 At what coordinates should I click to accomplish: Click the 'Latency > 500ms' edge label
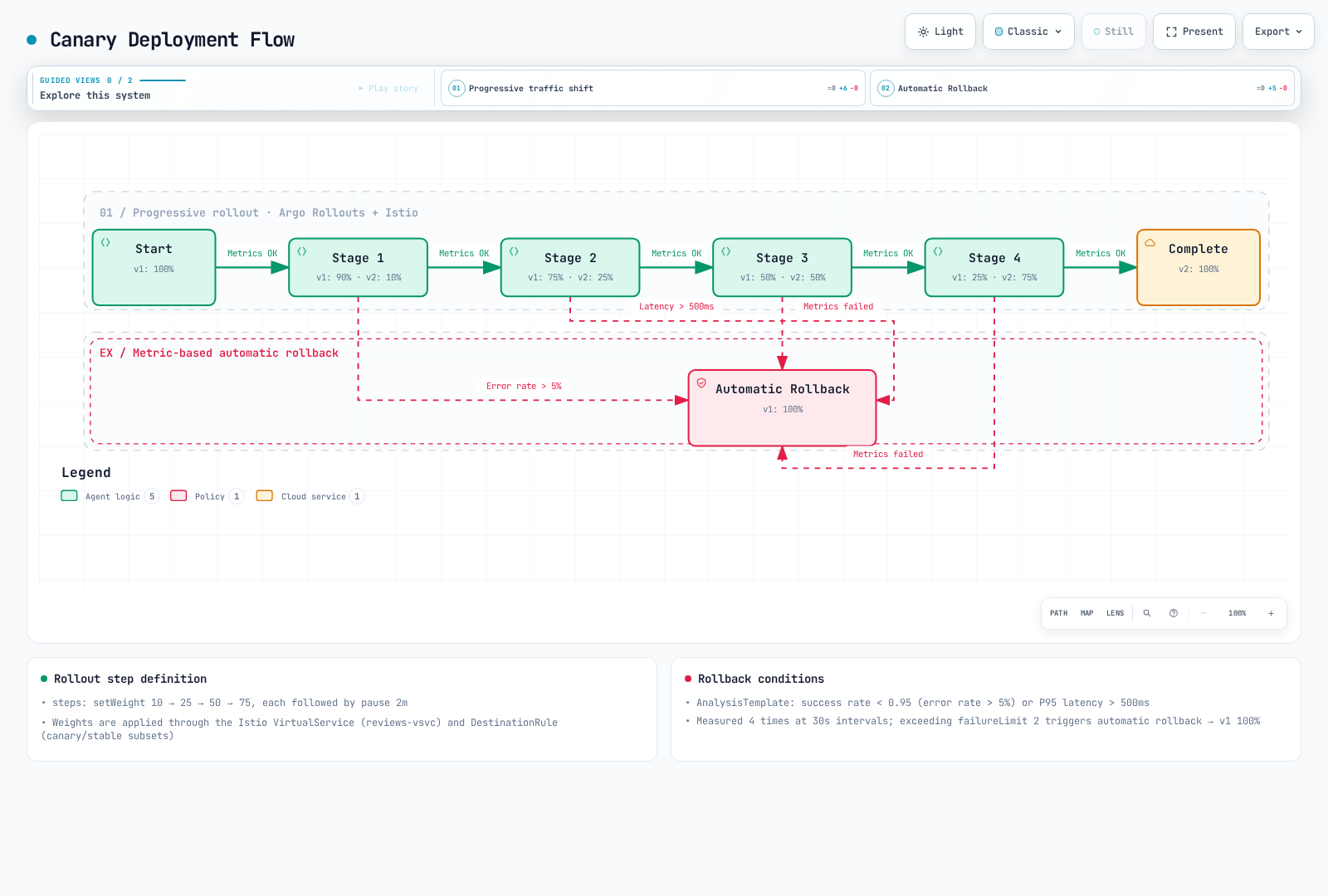click(676, 306)
